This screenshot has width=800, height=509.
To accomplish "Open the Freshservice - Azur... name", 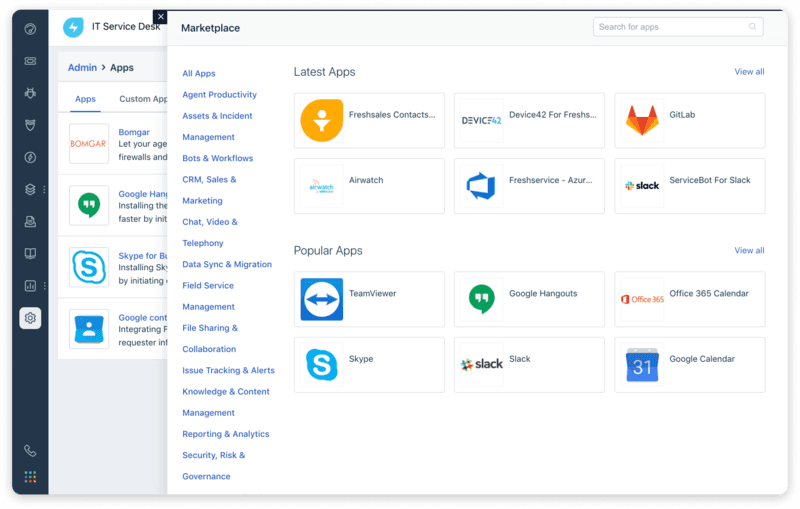I will pos(551,180).
